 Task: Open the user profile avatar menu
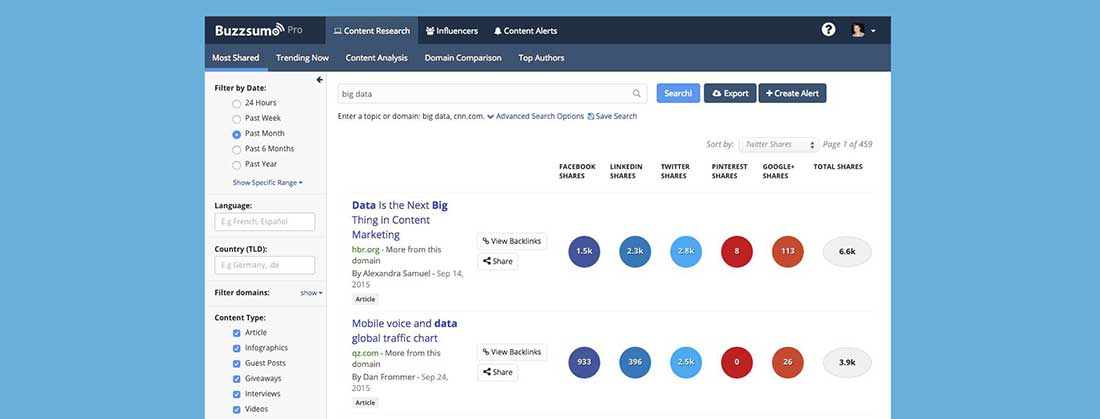click(x=863, y=30)
